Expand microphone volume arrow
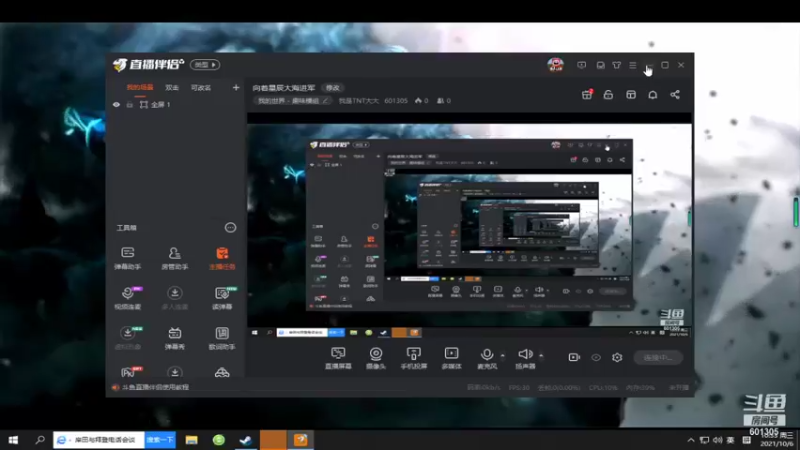800x450 pixels. pyautogui.click(x=503, y=355)
